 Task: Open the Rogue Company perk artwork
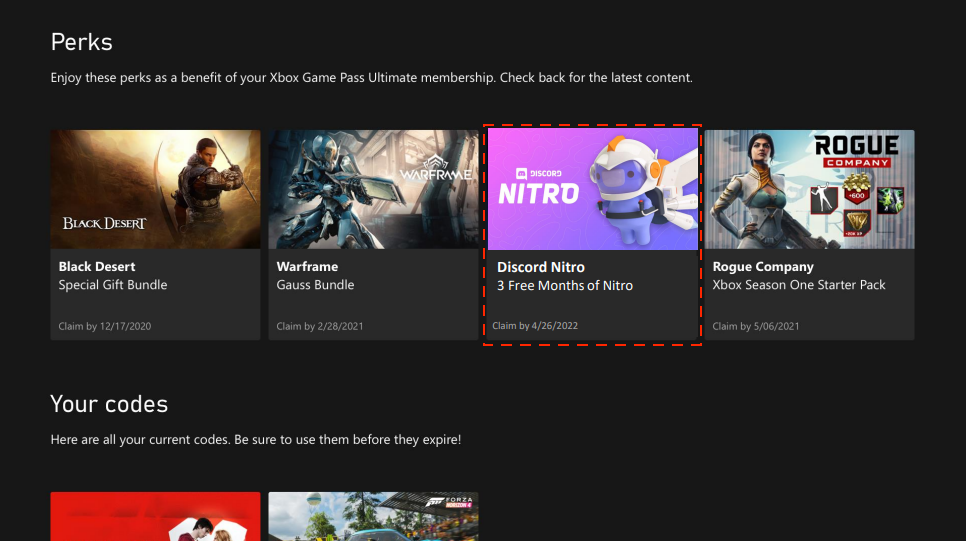810,189
